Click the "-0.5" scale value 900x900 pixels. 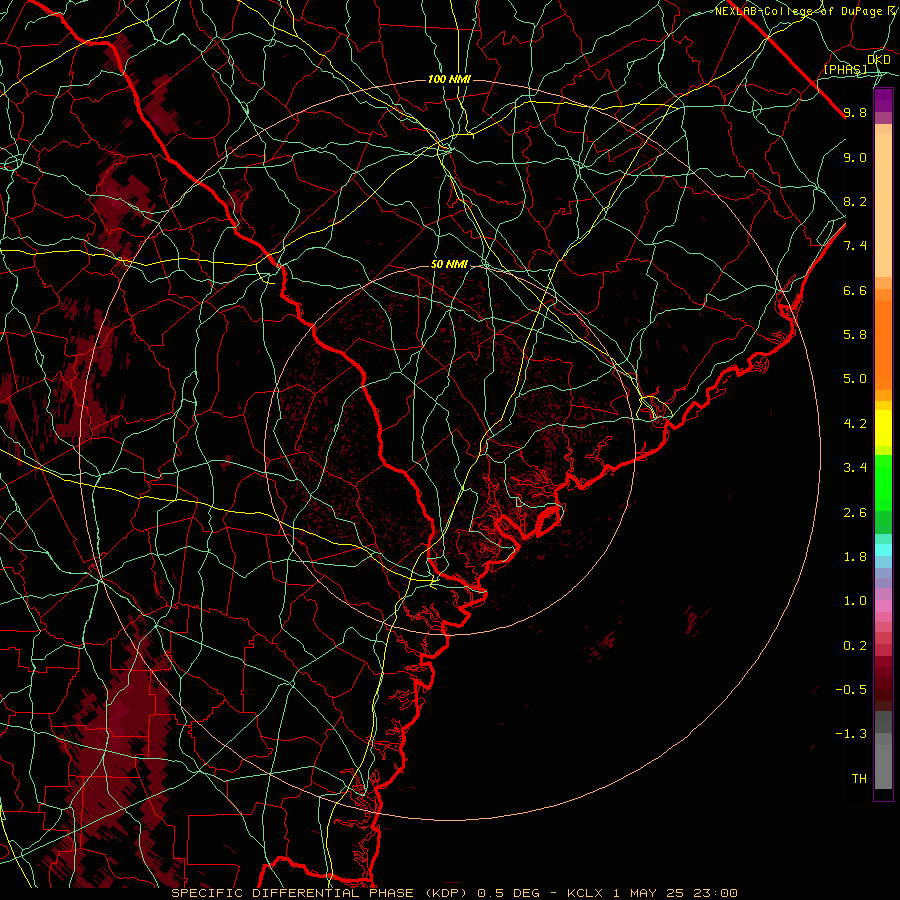[x=851, y=690]
